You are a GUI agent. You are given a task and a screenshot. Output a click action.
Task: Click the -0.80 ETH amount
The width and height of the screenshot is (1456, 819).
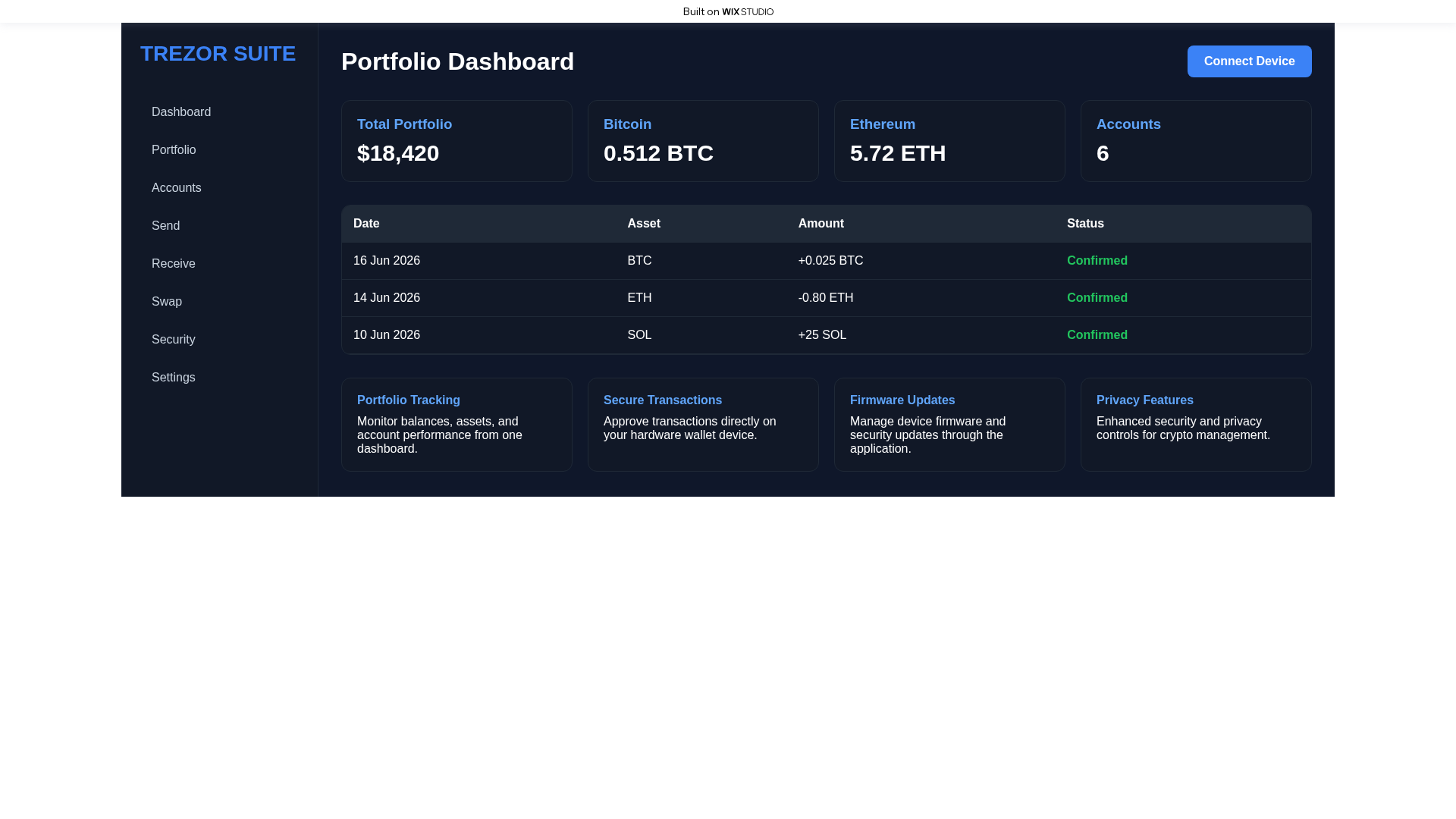click(826, 298)
